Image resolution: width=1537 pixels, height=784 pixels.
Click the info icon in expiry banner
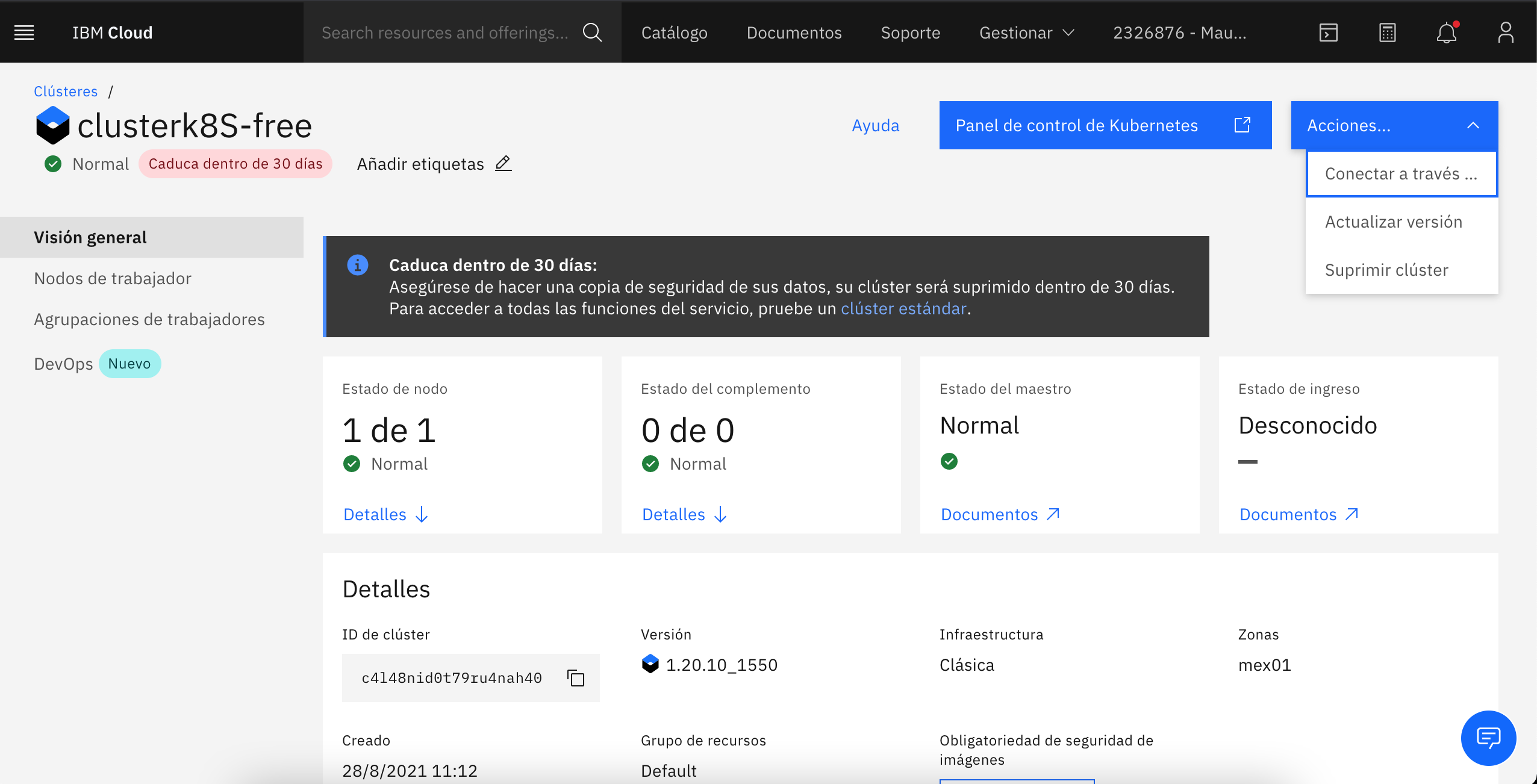click(358, 265)
